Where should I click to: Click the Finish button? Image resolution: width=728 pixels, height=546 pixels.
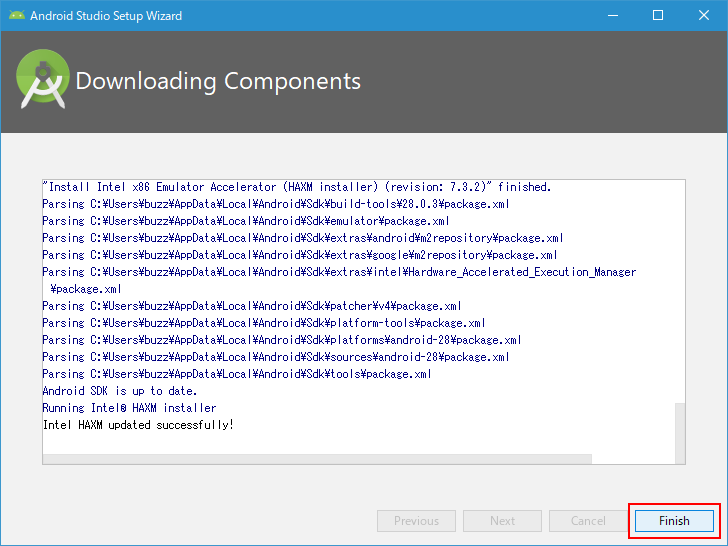pyautogui.click(x=674, y=520)
